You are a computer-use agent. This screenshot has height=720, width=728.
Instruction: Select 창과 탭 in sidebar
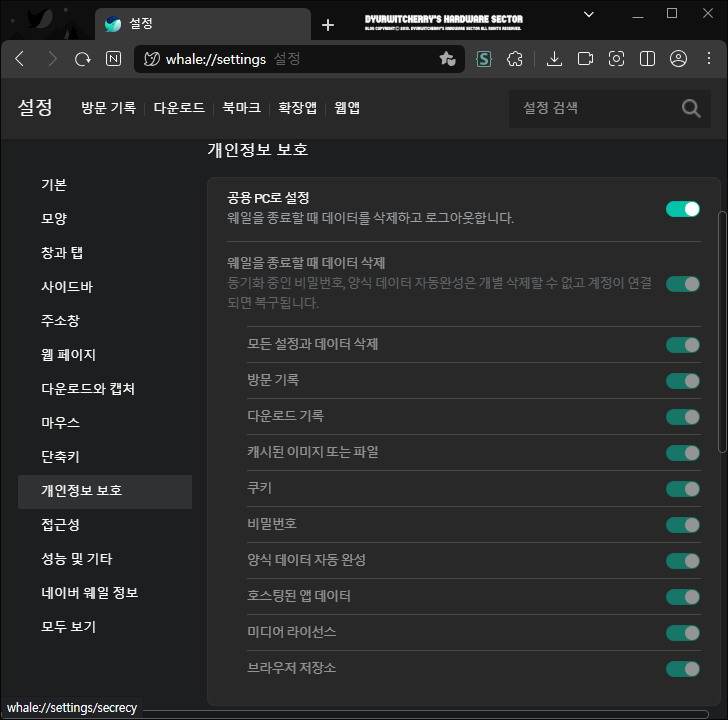coord(105,253)
